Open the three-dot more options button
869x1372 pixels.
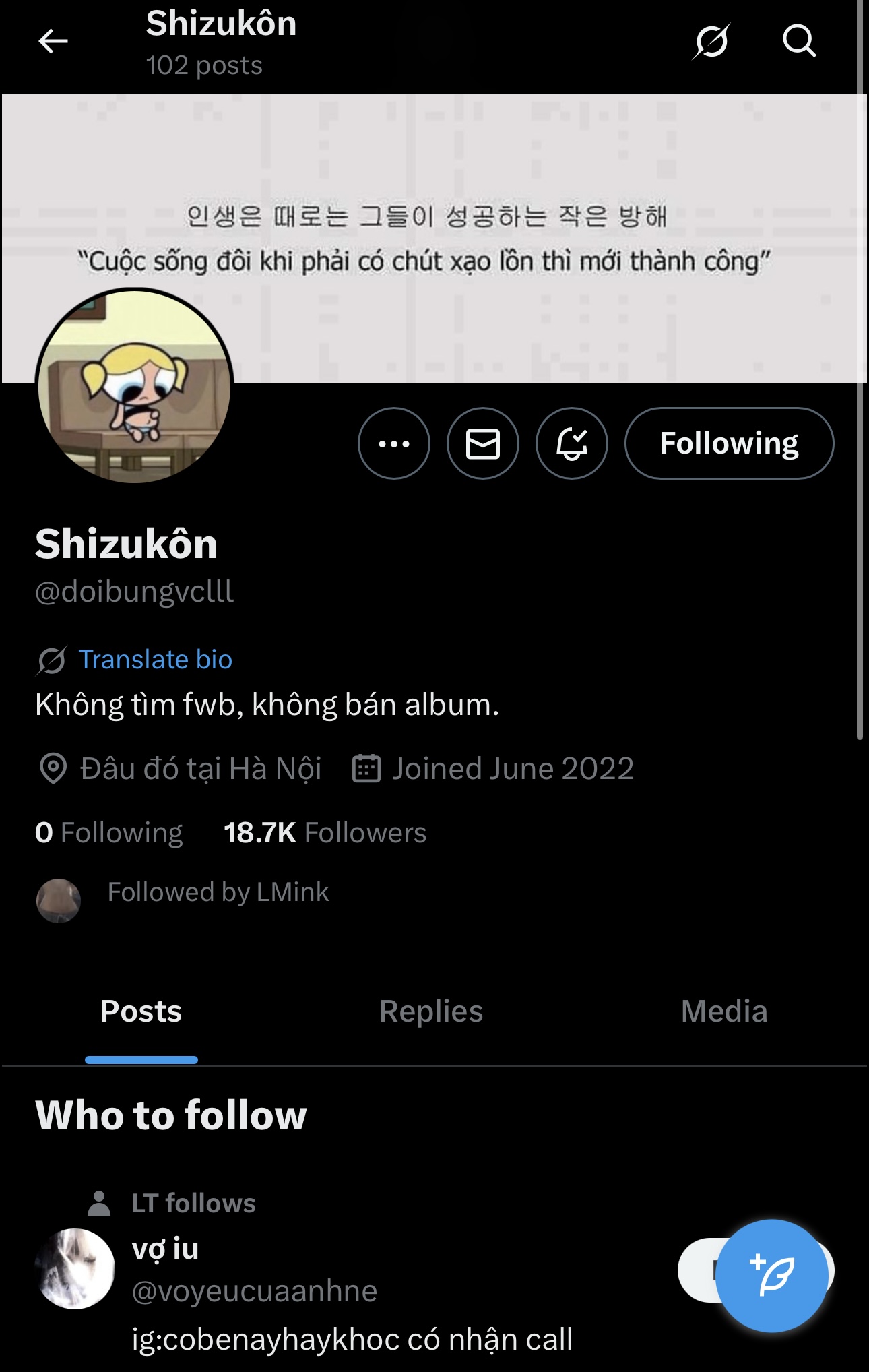[x=394, y=443]
